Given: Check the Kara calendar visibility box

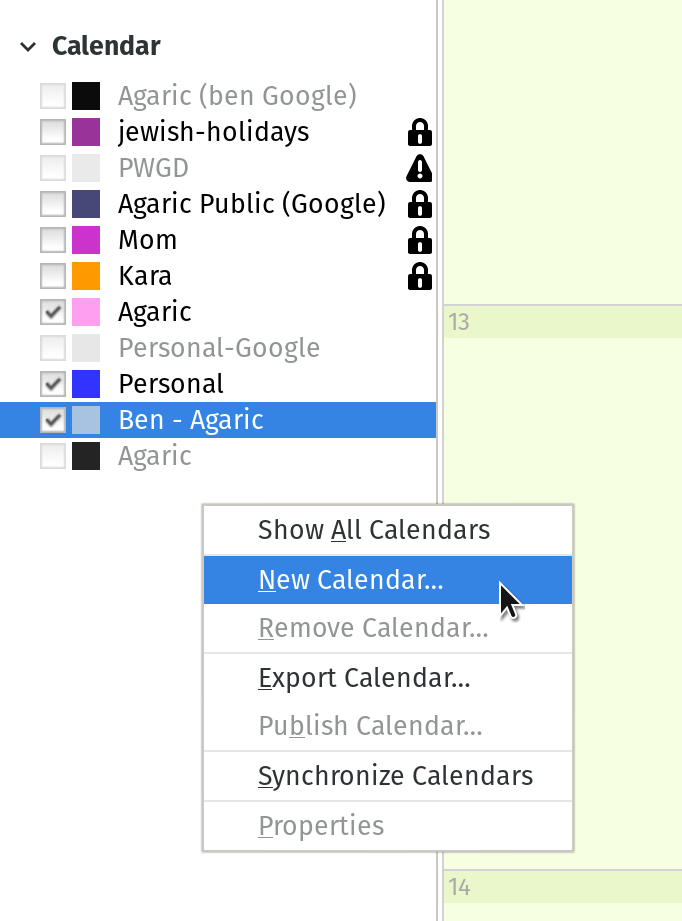Looking at the screenshot, I should pyautogui.click(x=52, y=275).
